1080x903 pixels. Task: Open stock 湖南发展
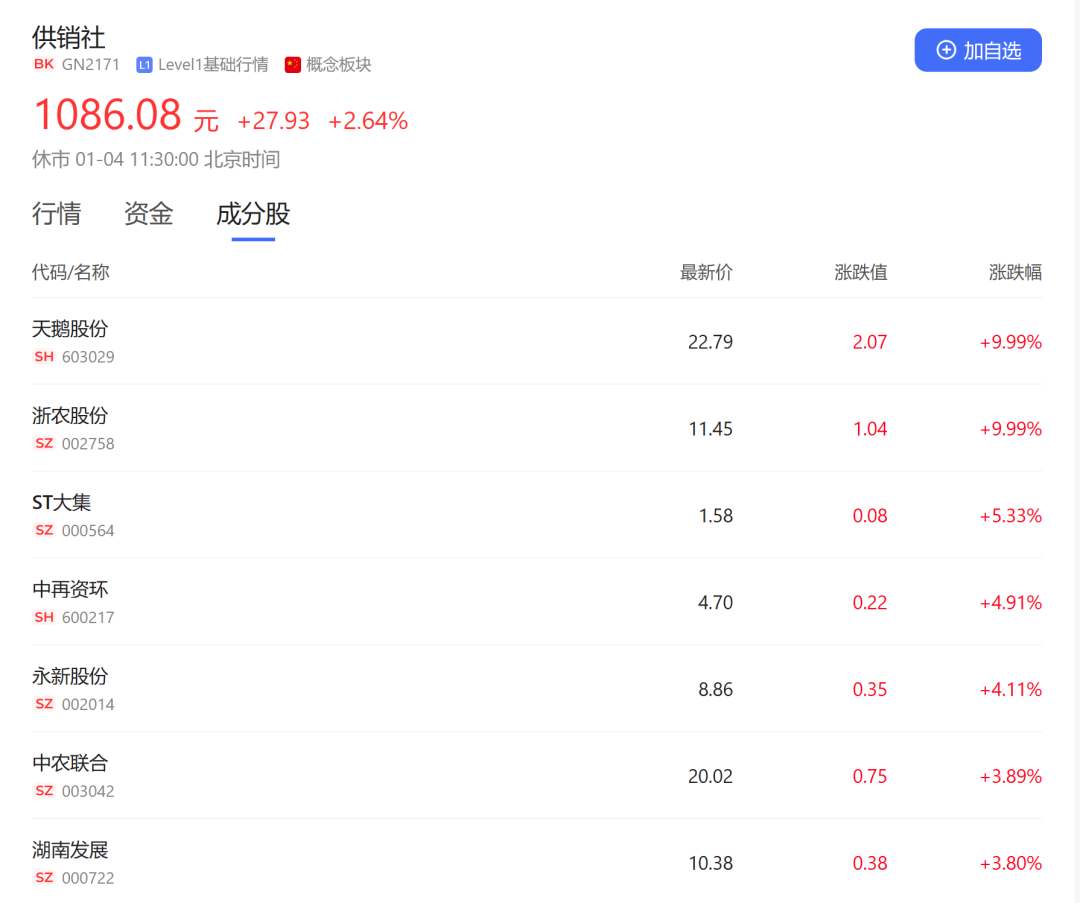tap(70, 850)
